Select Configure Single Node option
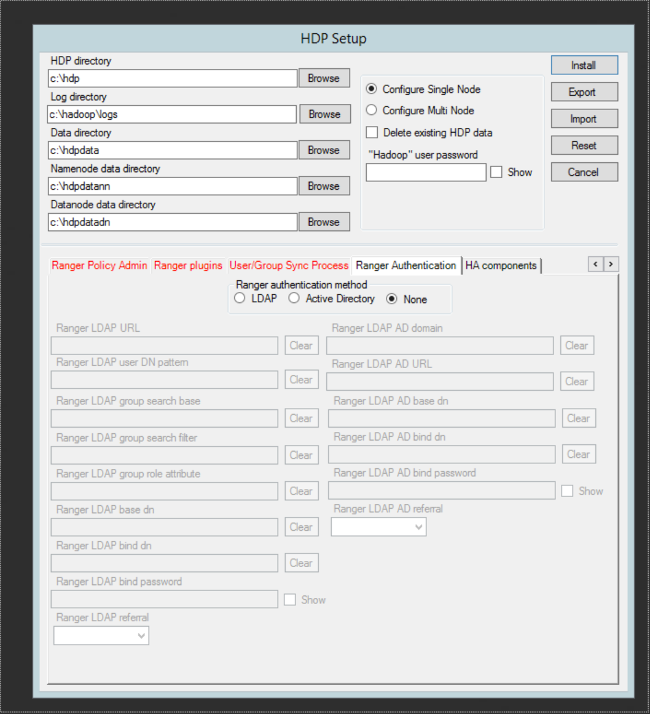Viewport: 650px width, 714px height. coord(372,89)
